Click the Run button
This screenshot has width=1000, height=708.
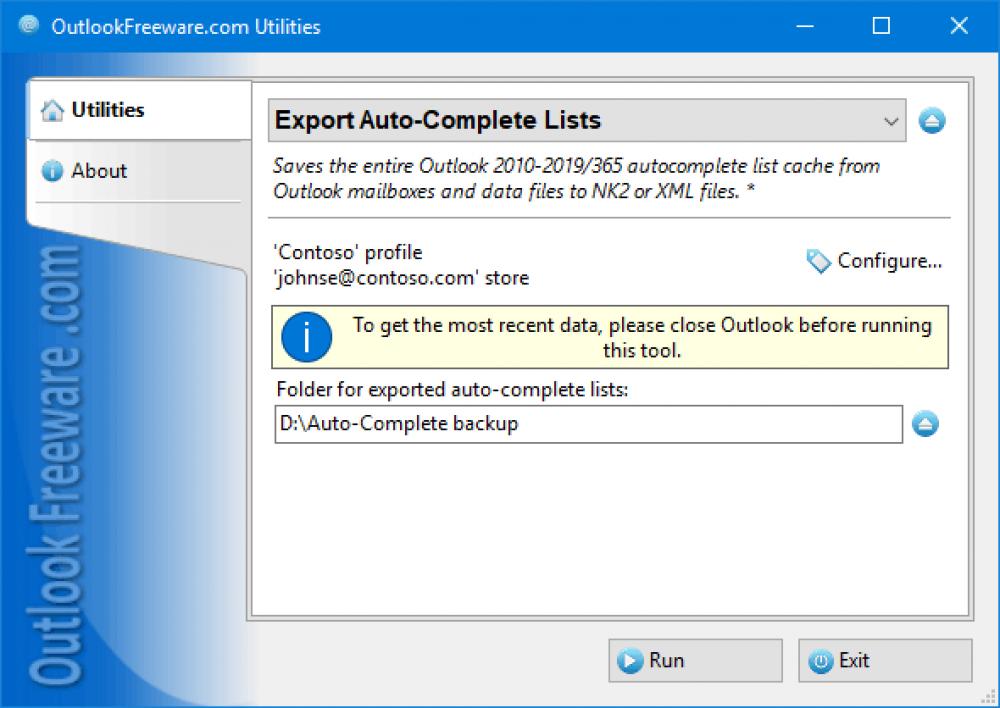point(694,660)
